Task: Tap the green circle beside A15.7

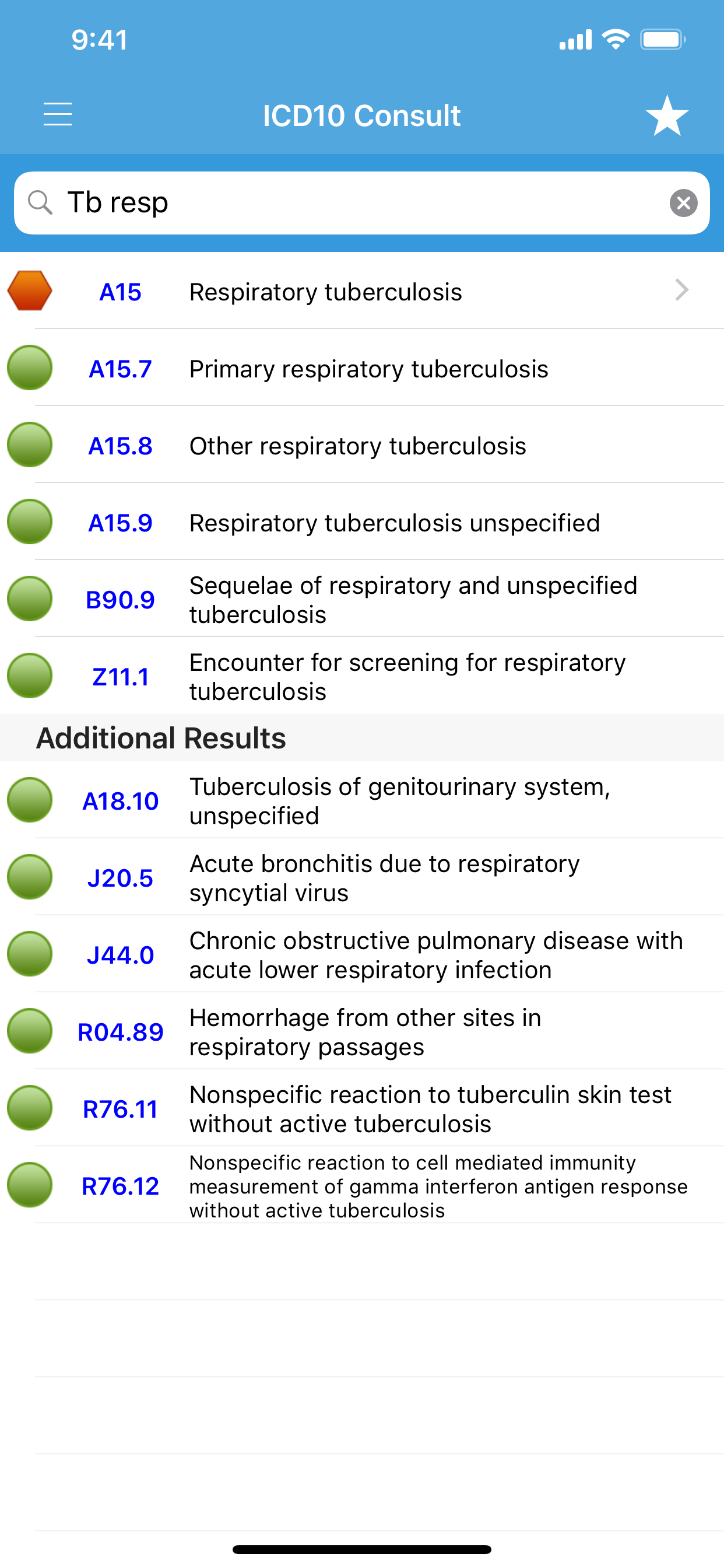Action: 30,367
